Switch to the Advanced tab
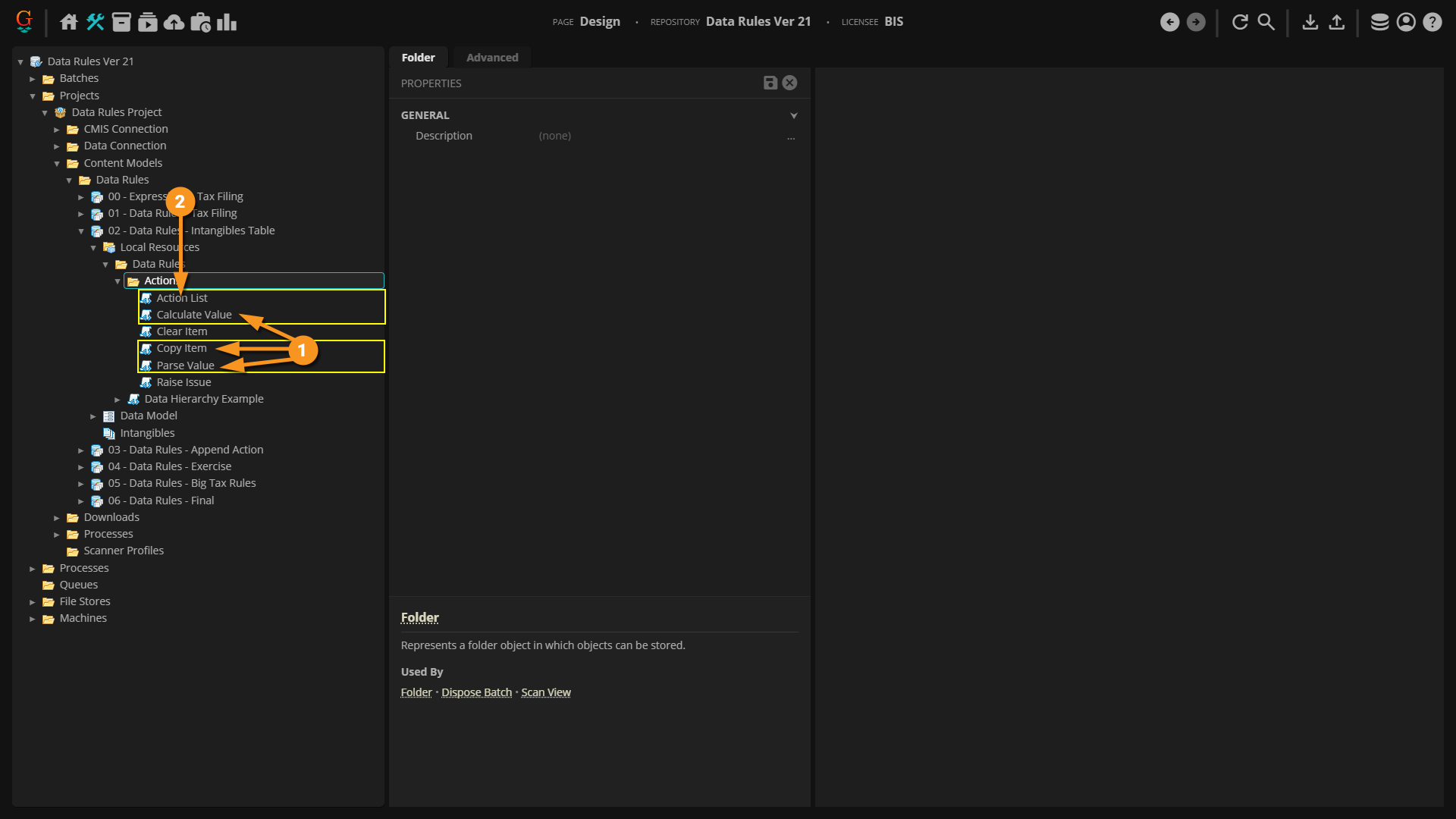Image resolution: width=1456 pixels, height=819 pixels. click(492, 58)
